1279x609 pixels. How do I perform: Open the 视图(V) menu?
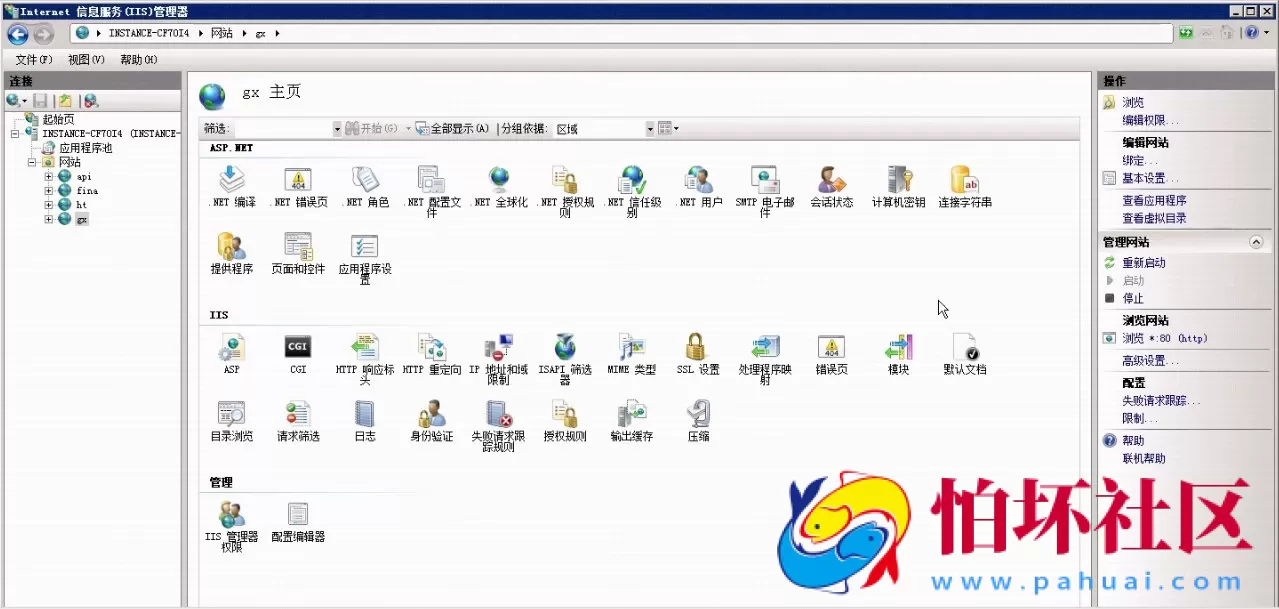click(x=86, y=60)
